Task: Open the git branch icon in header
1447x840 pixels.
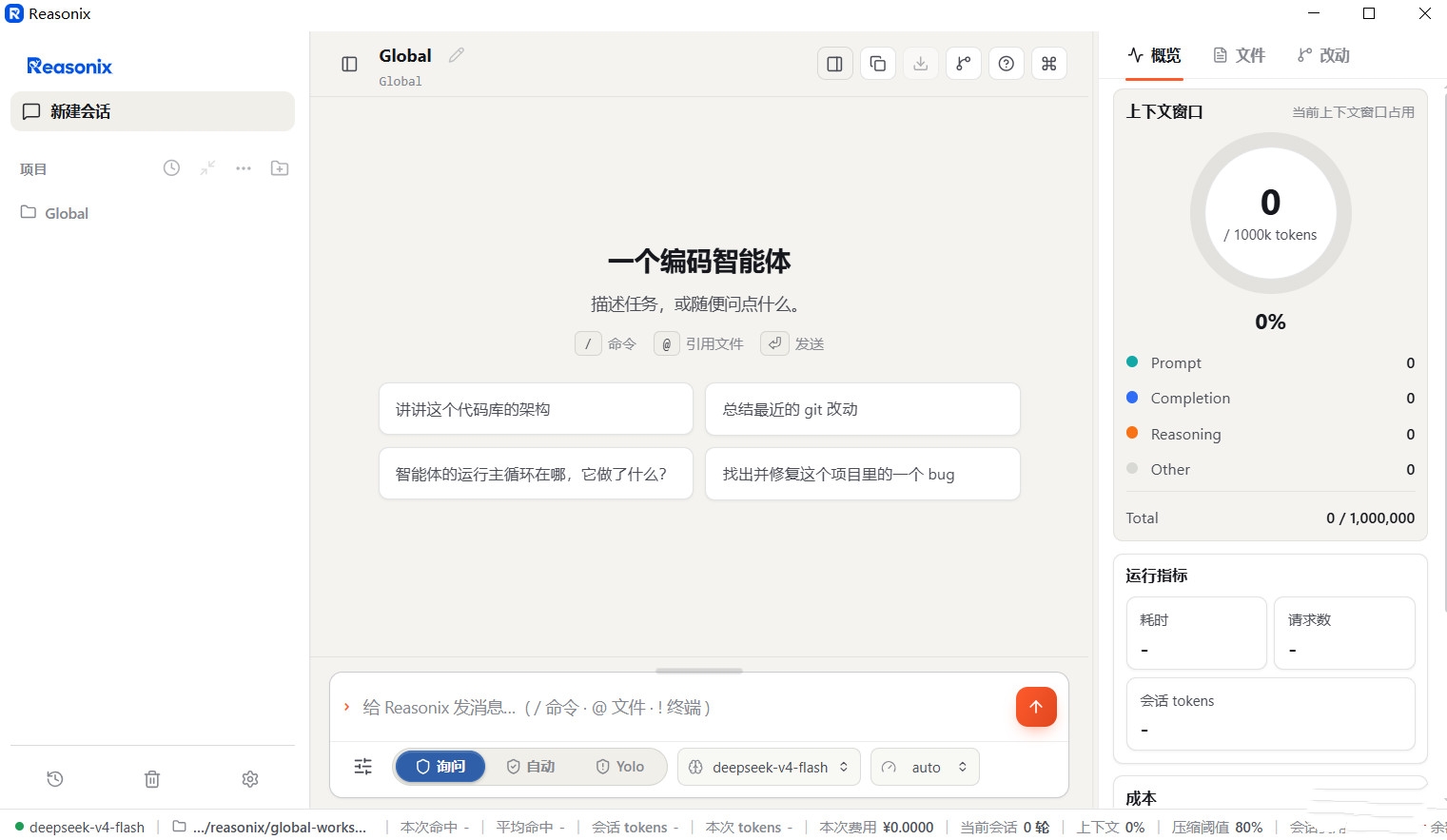Action: [x=964, y=64]
